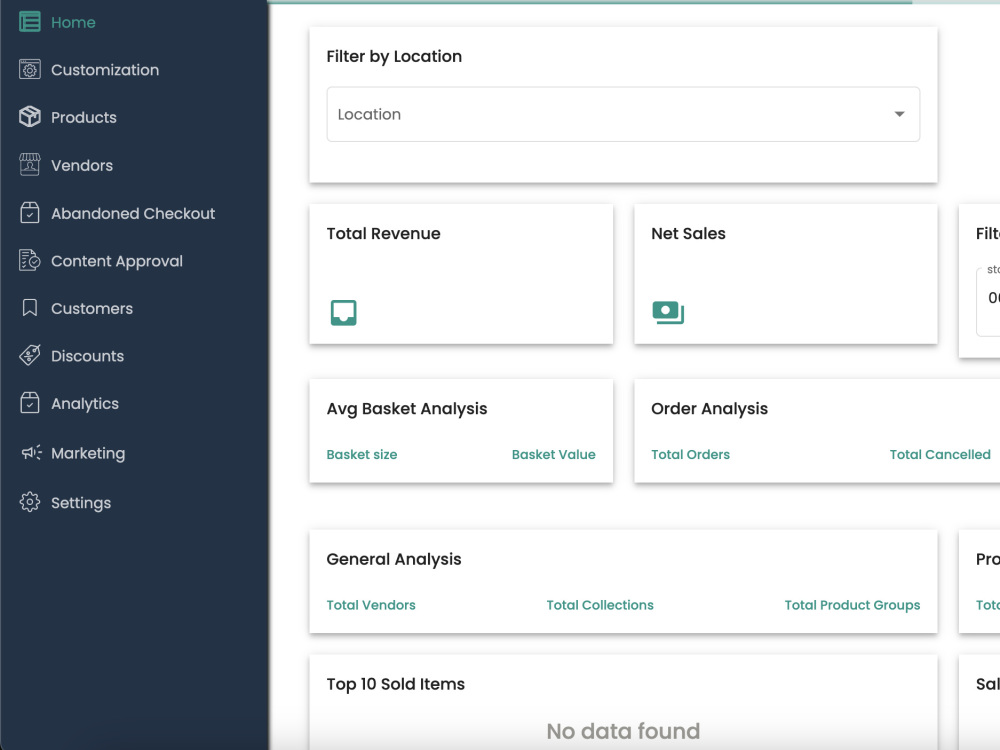Click the No data found message

[x=623, y=731]
